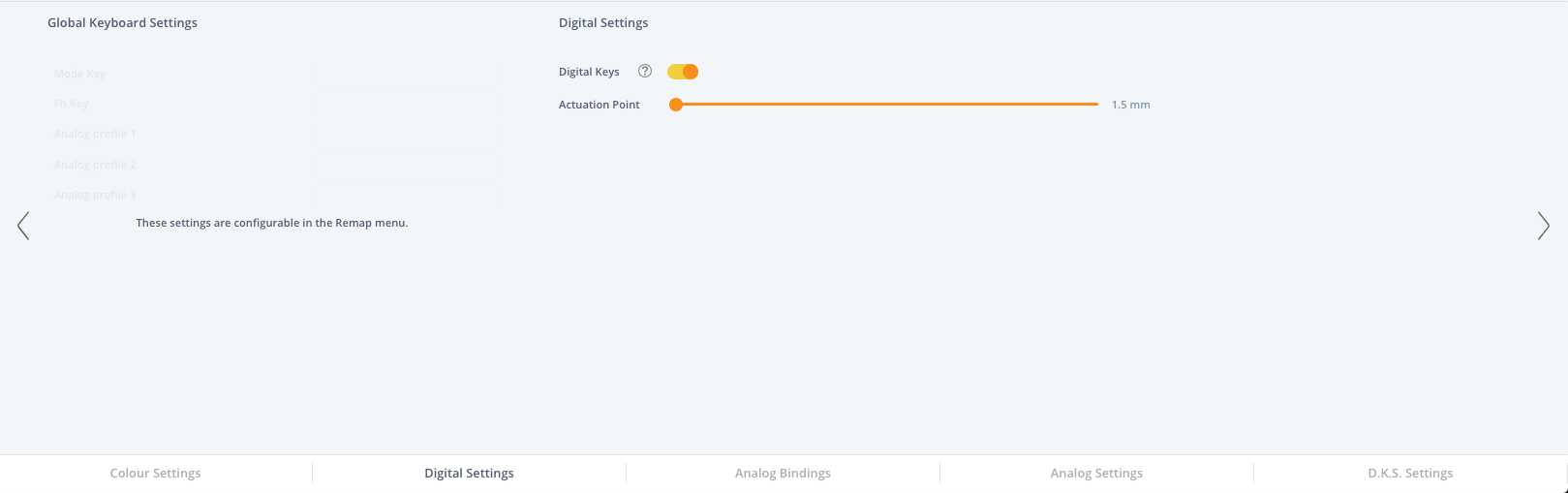The height and width of the screenshot is (493, 1568).
Task: Click the Analog profile 1 field
Action: (x=406, y=135)
